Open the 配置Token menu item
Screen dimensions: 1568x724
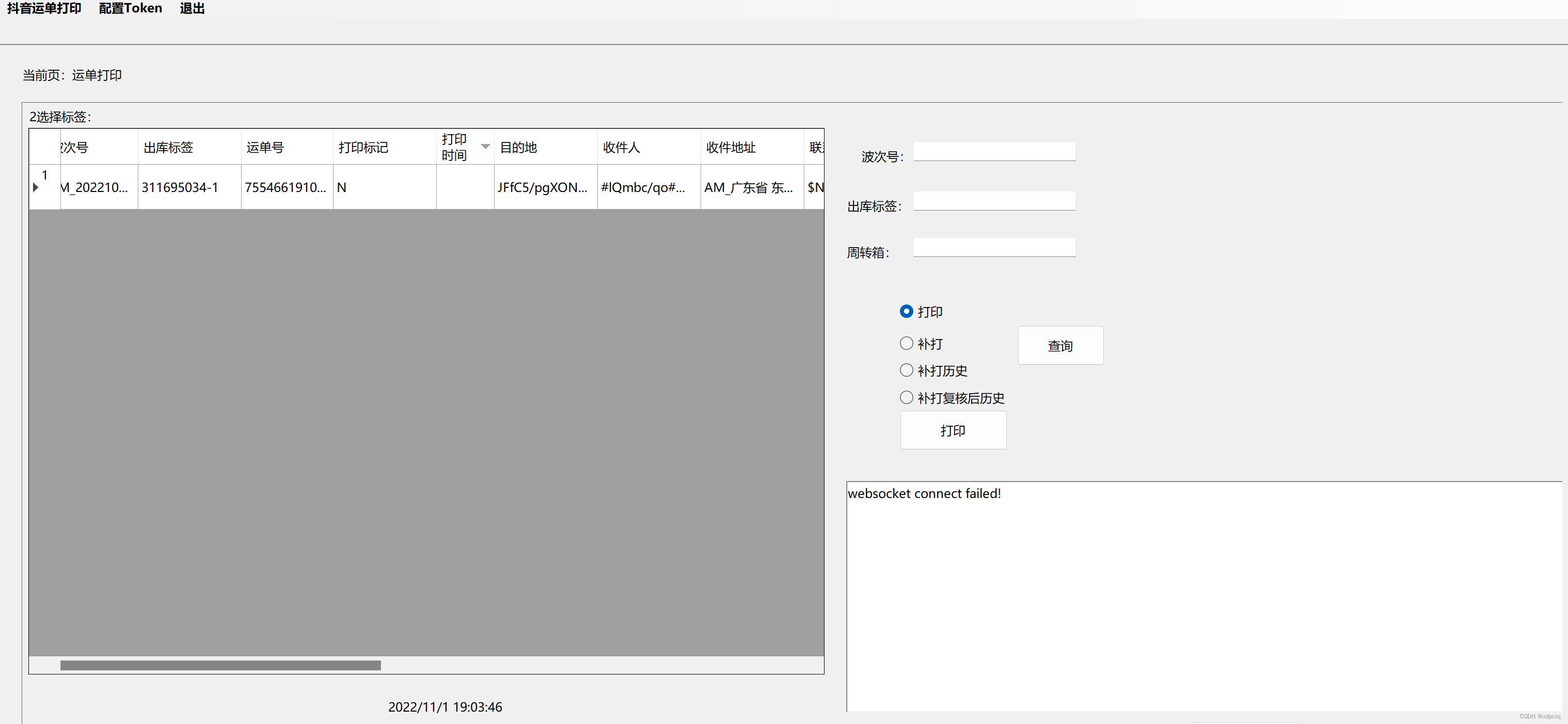pyautogui.click(x=130, y=9)
